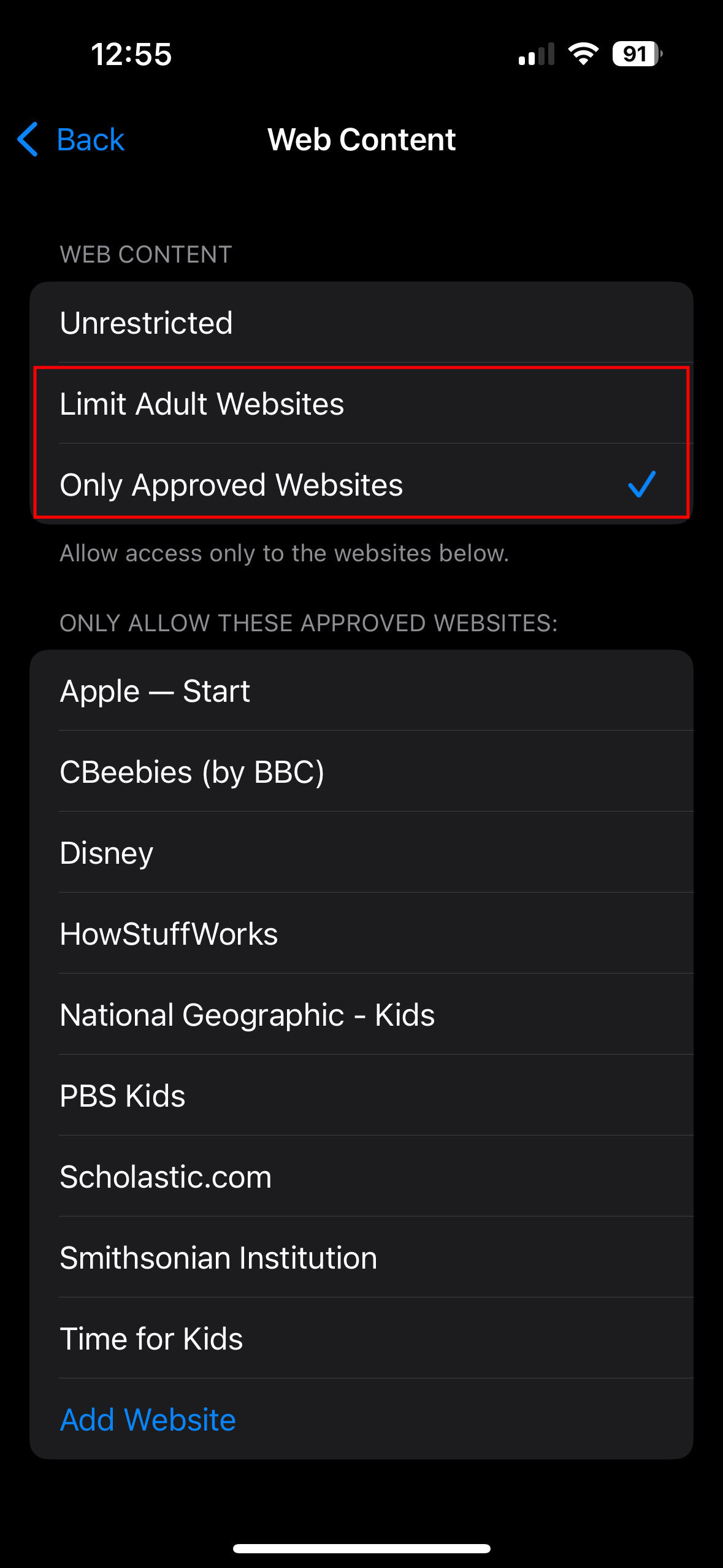Tap the cellular signal bars icon
This screenshot has height=1568, width=723.
pyautogui.click(x=536, y=54)
